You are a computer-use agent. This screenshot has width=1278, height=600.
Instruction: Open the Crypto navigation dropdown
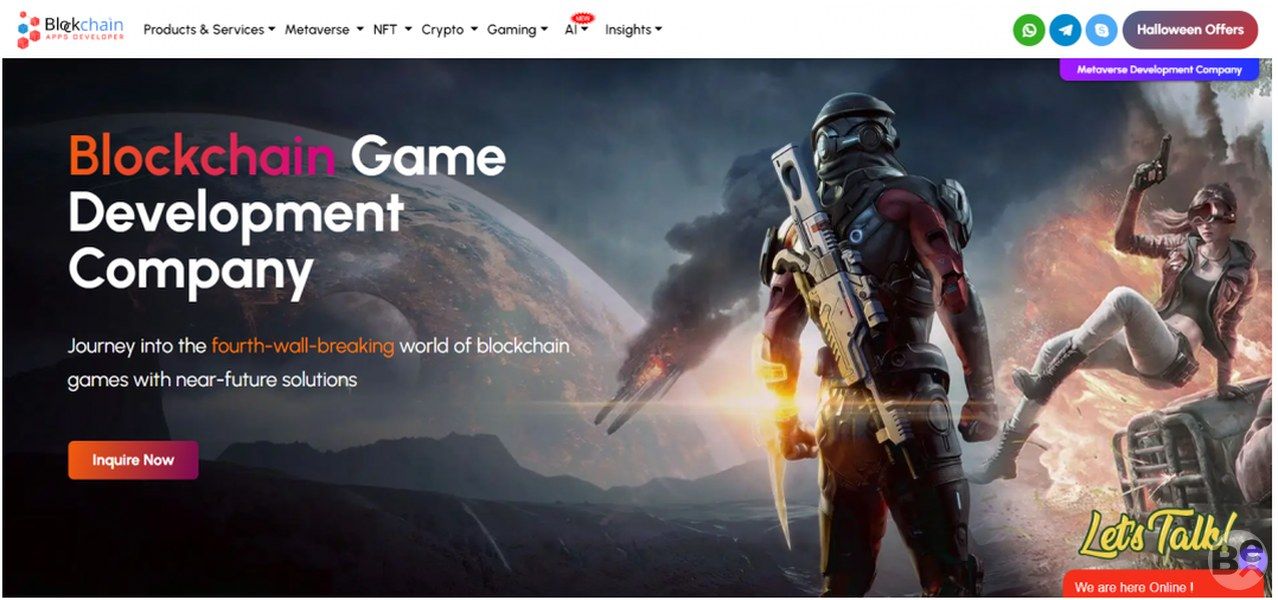pos(449,30)
